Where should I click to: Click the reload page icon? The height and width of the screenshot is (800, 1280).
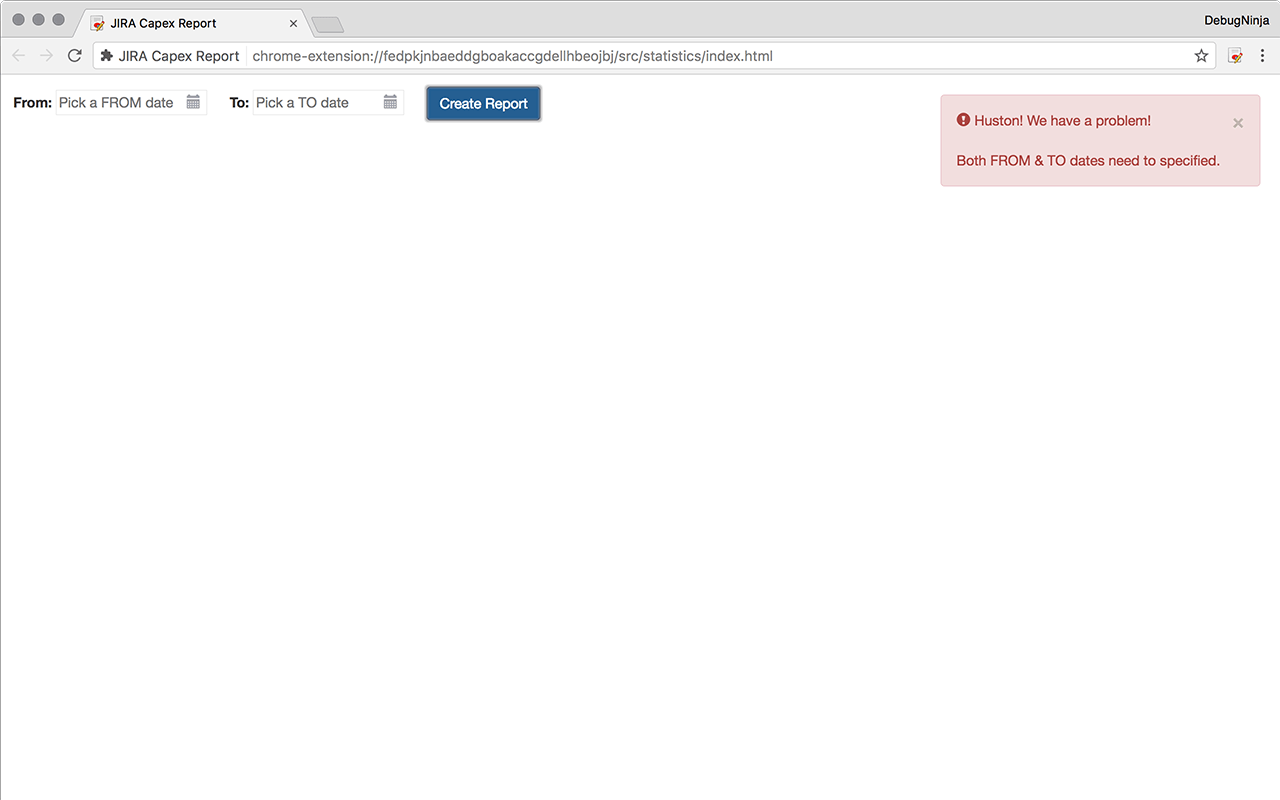(74, 56)
